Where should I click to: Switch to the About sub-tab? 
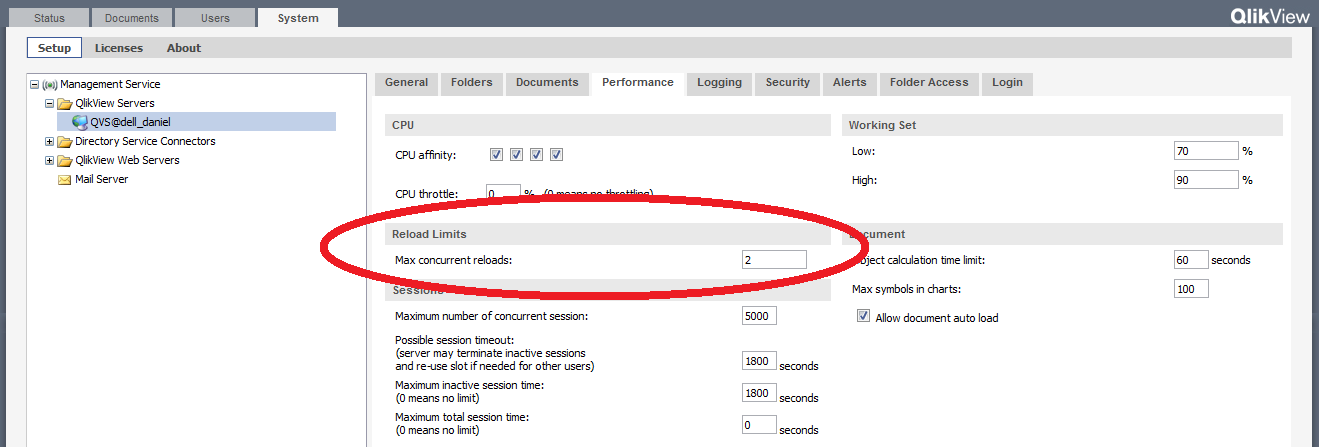184,48
